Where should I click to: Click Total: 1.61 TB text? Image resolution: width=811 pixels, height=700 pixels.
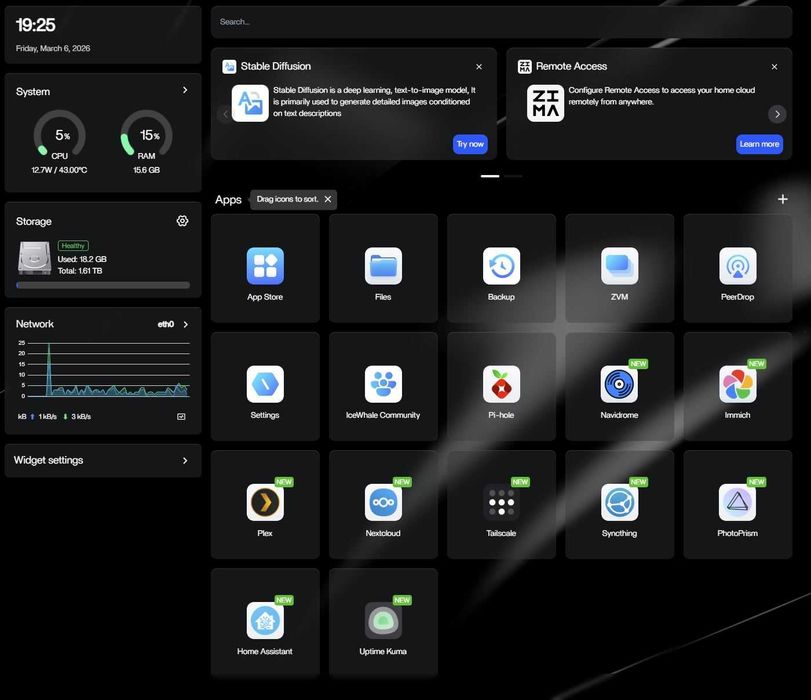pos(80,271)
